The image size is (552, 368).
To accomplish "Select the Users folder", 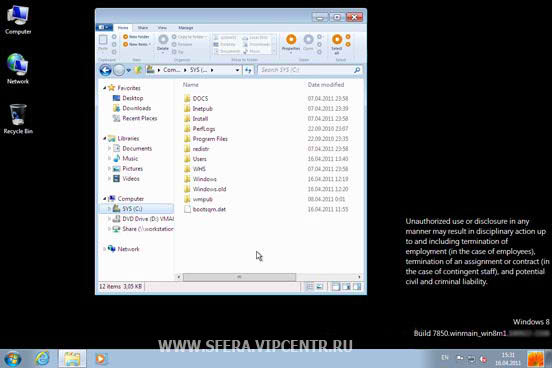I will (195, 159).
